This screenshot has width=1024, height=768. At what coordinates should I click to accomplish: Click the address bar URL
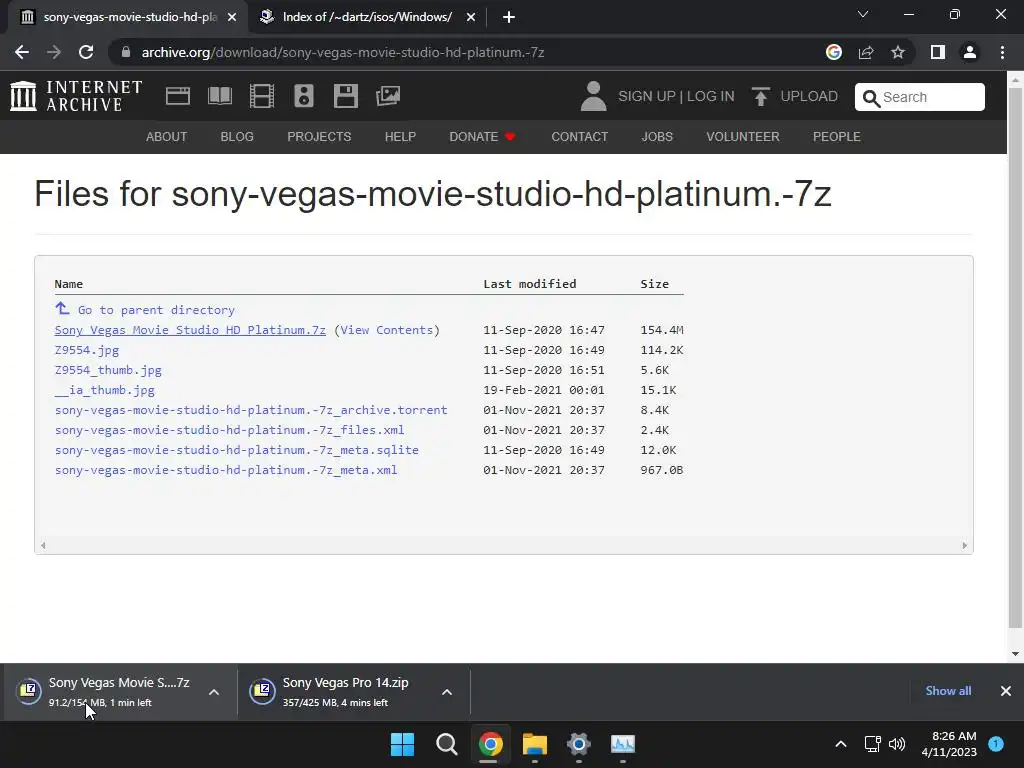pyautogui.click(x=343, y=52)
